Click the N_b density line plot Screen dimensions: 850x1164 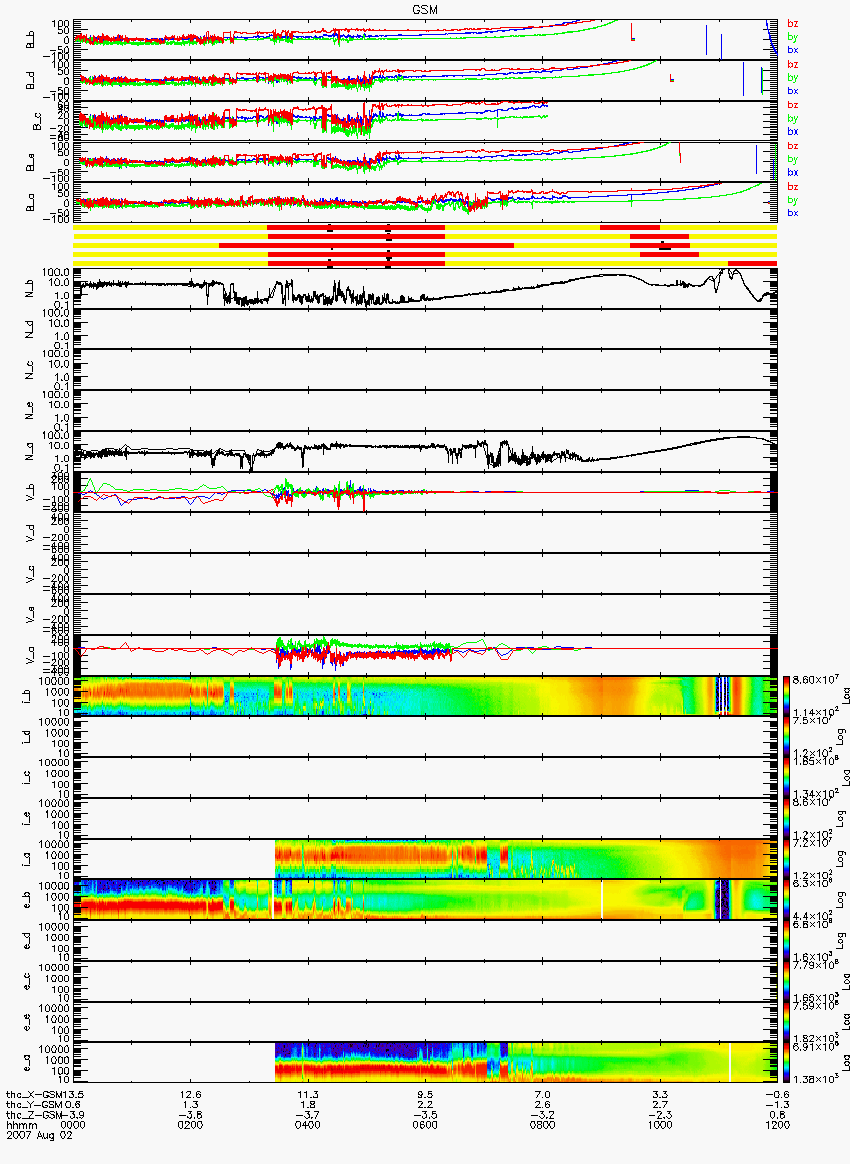click(425, 288)
